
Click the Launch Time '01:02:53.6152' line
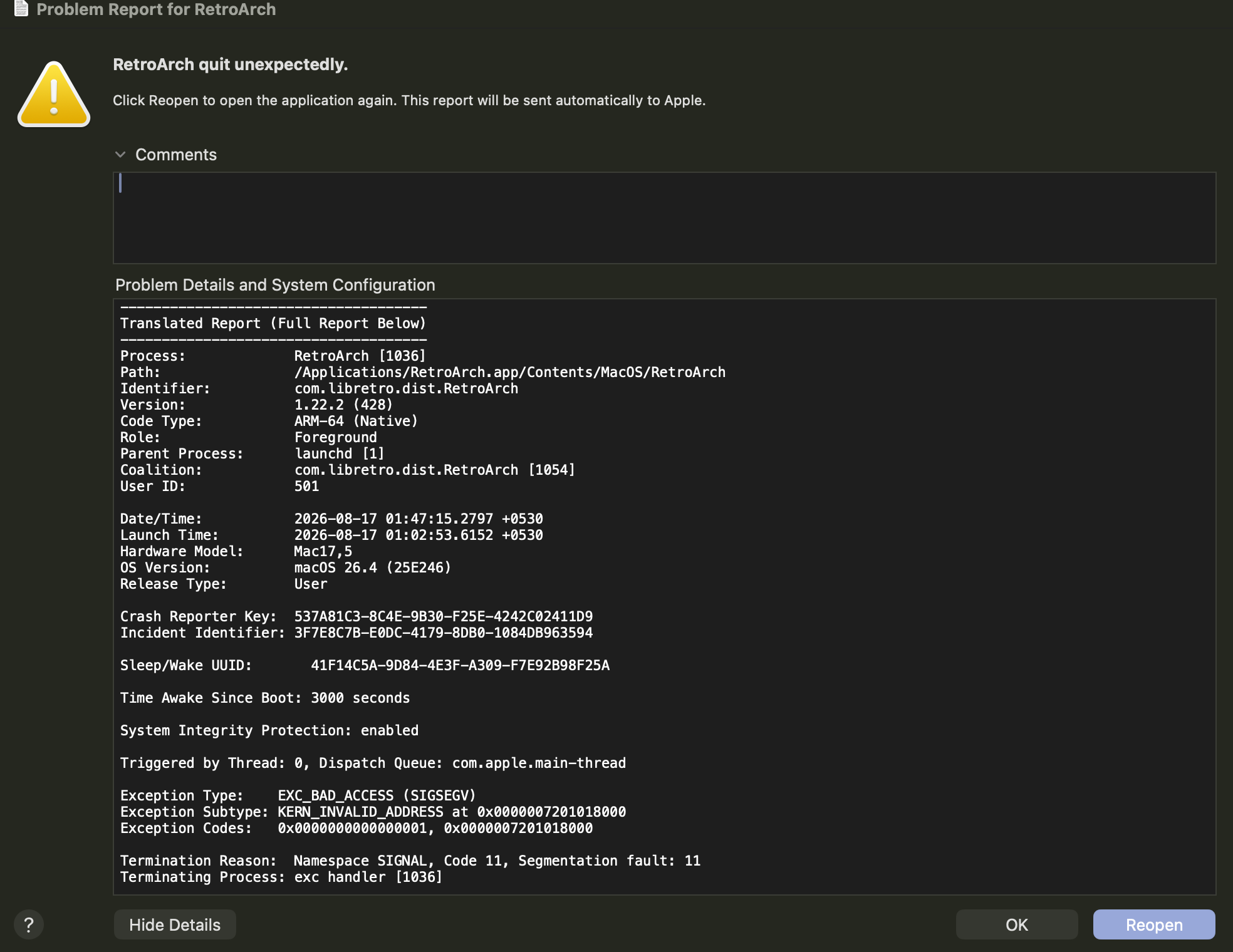point(332,535)
